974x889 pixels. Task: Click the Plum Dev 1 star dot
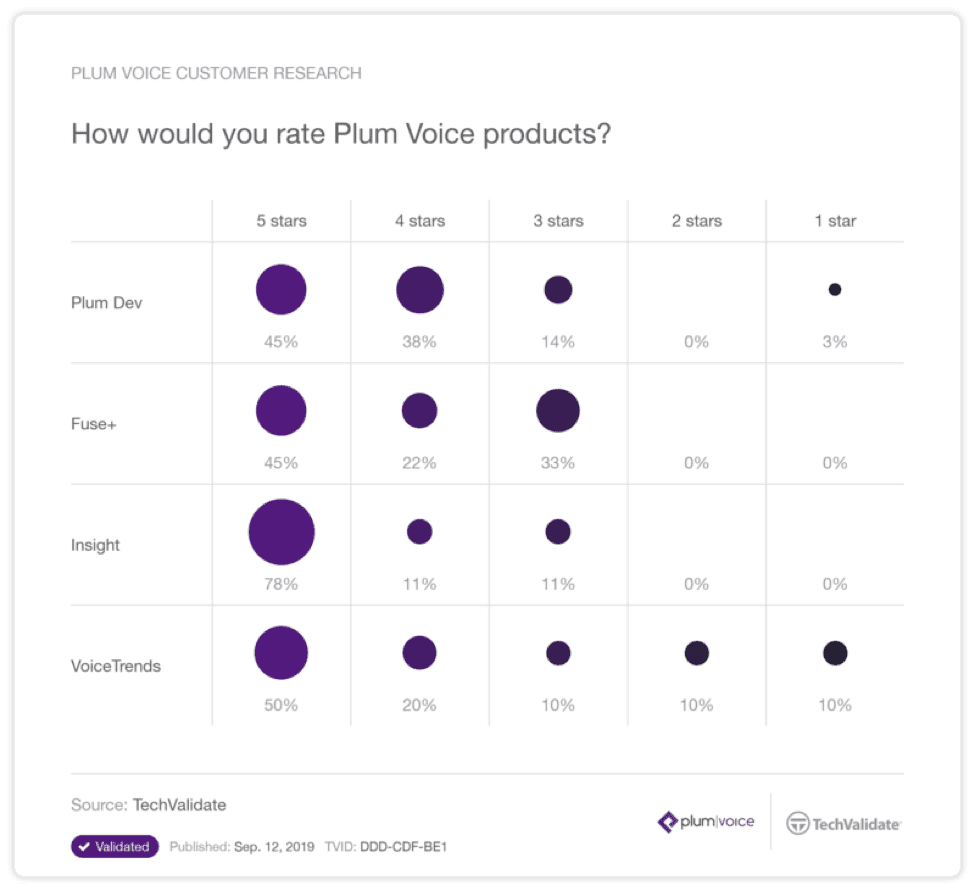835,289
